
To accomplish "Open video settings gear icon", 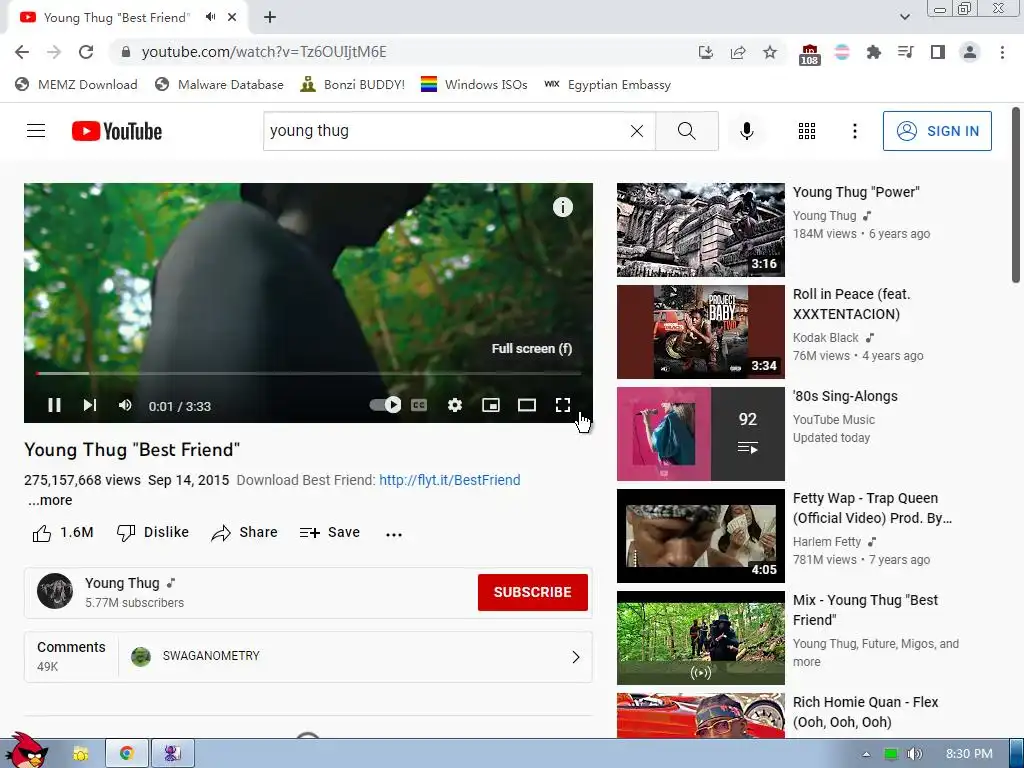I will click(x=455, y=406).
